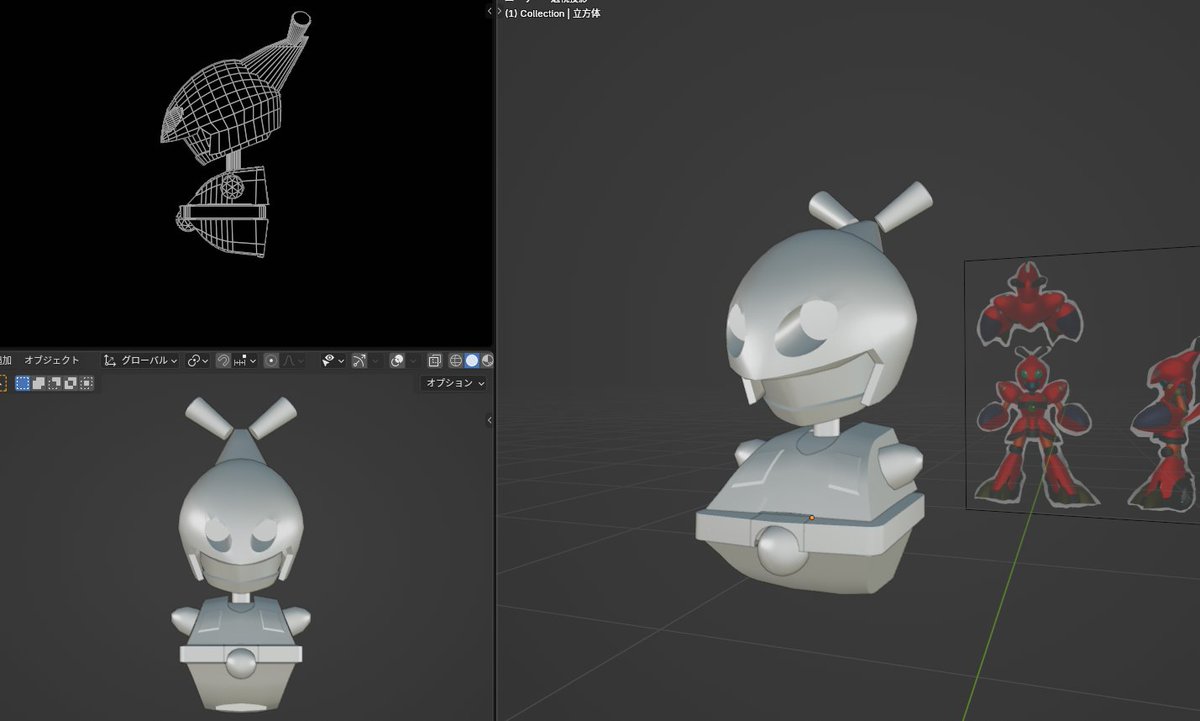Toggle the show overlays icon
Viewport: 1200px width, 721px height.
coord(398,360)
